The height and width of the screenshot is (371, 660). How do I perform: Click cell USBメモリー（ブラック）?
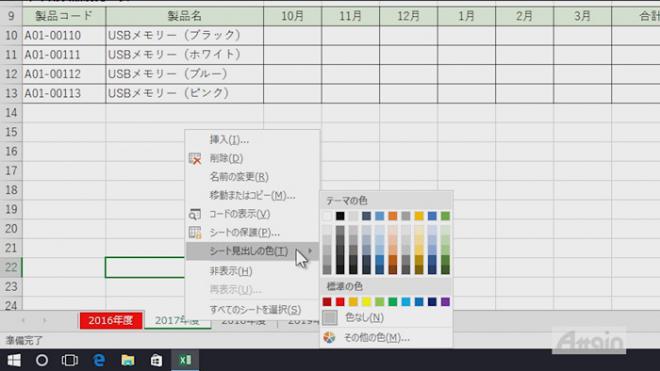[x=185, y=35]
